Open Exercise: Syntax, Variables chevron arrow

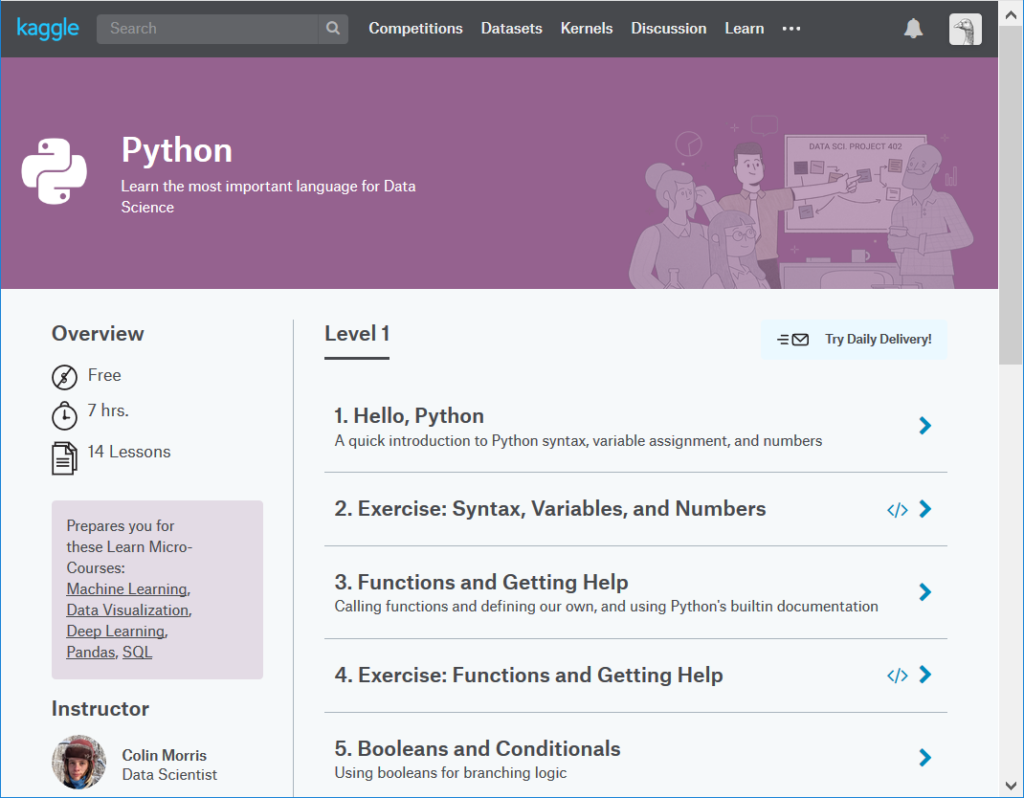click(x=925, y=509)
